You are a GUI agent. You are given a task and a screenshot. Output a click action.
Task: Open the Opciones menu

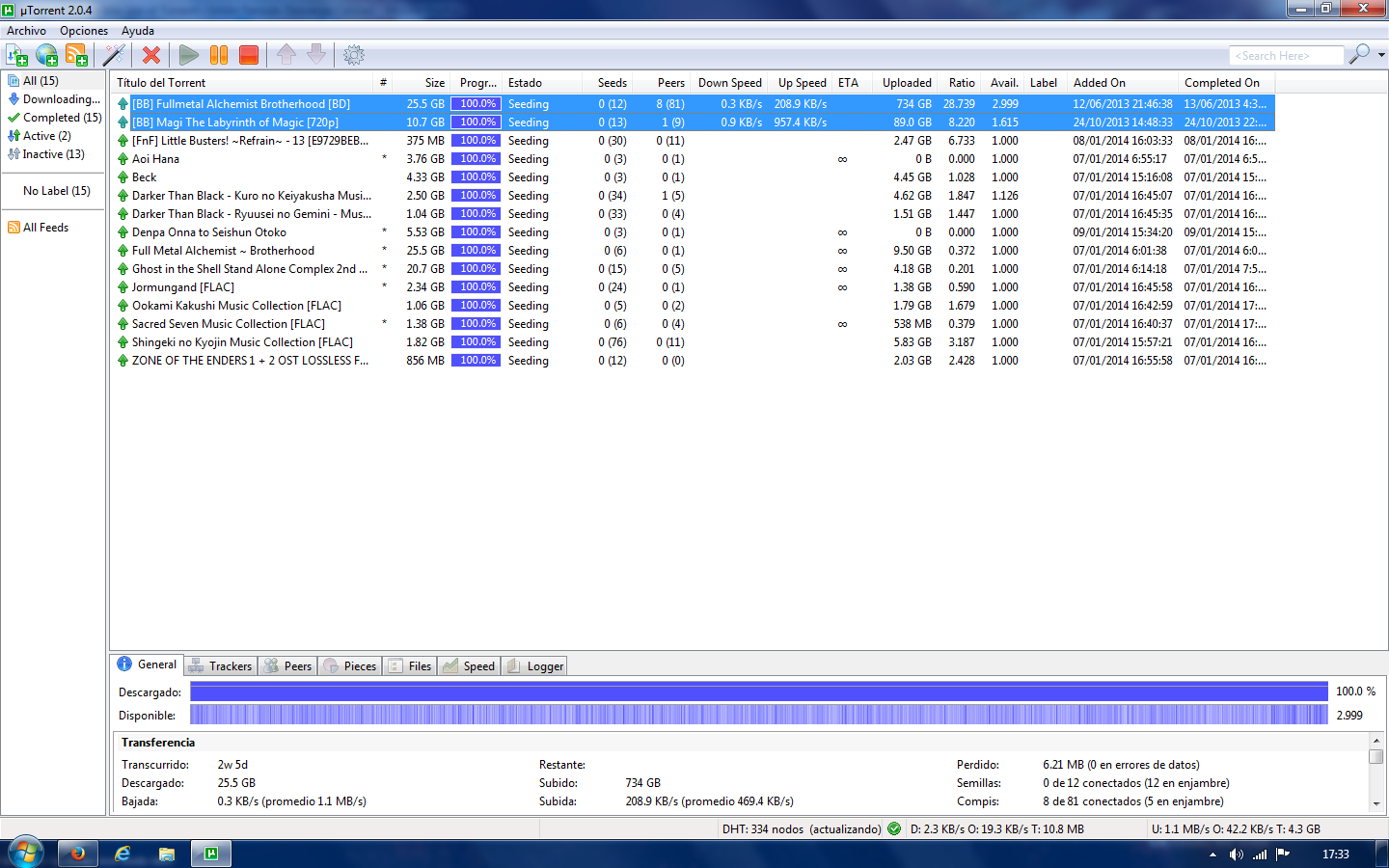(84, 31)
